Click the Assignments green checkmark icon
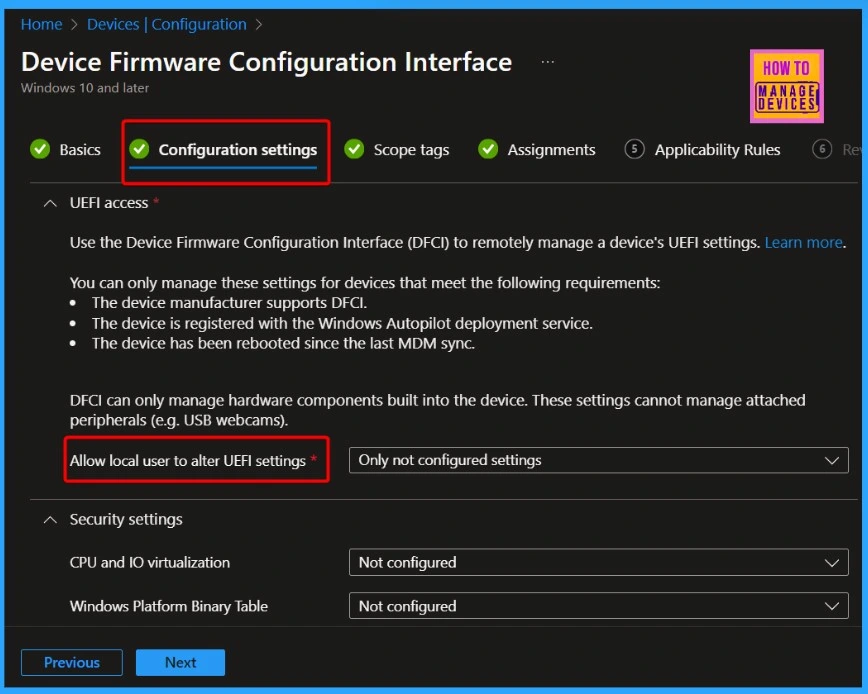The width and height of the screenshot is (868, 694). tap(488, 149)
